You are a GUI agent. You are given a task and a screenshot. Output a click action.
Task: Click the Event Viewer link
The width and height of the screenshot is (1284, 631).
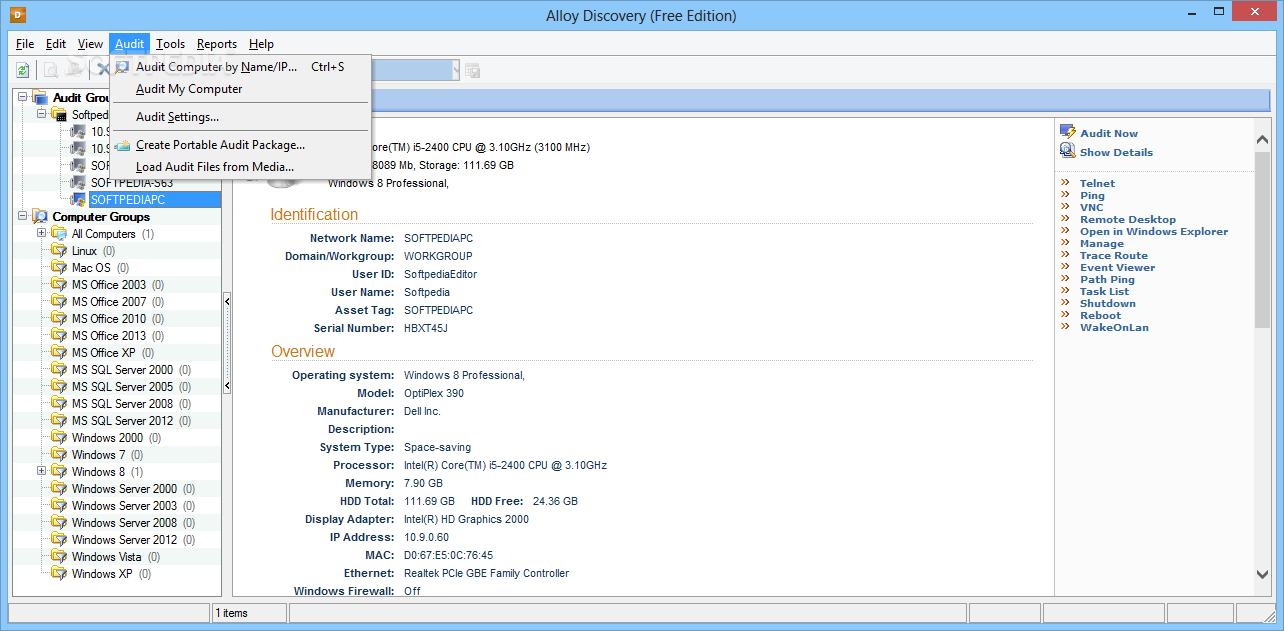click(1117, 268)
